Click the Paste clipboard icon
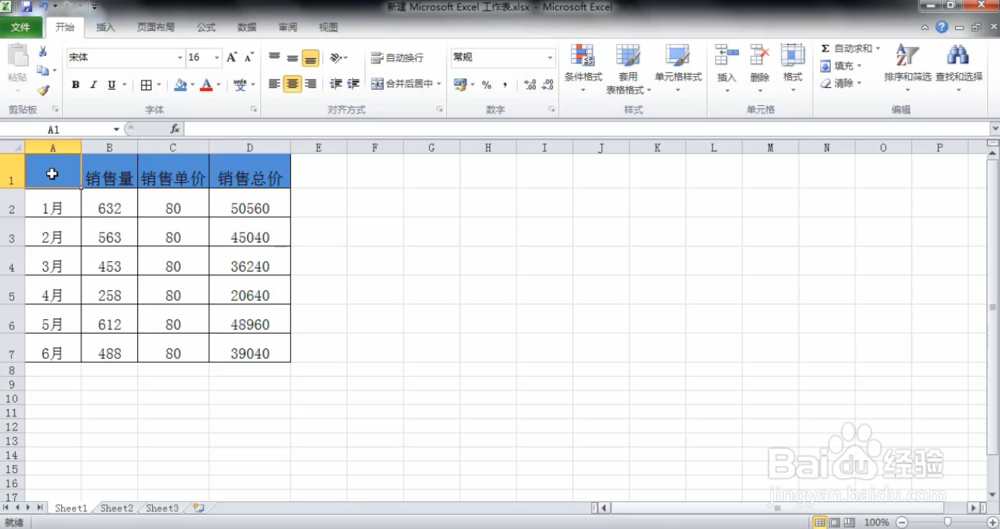The height and width of the screenshot is (529, 1000). pyautogui.click(x=17, y=56)
